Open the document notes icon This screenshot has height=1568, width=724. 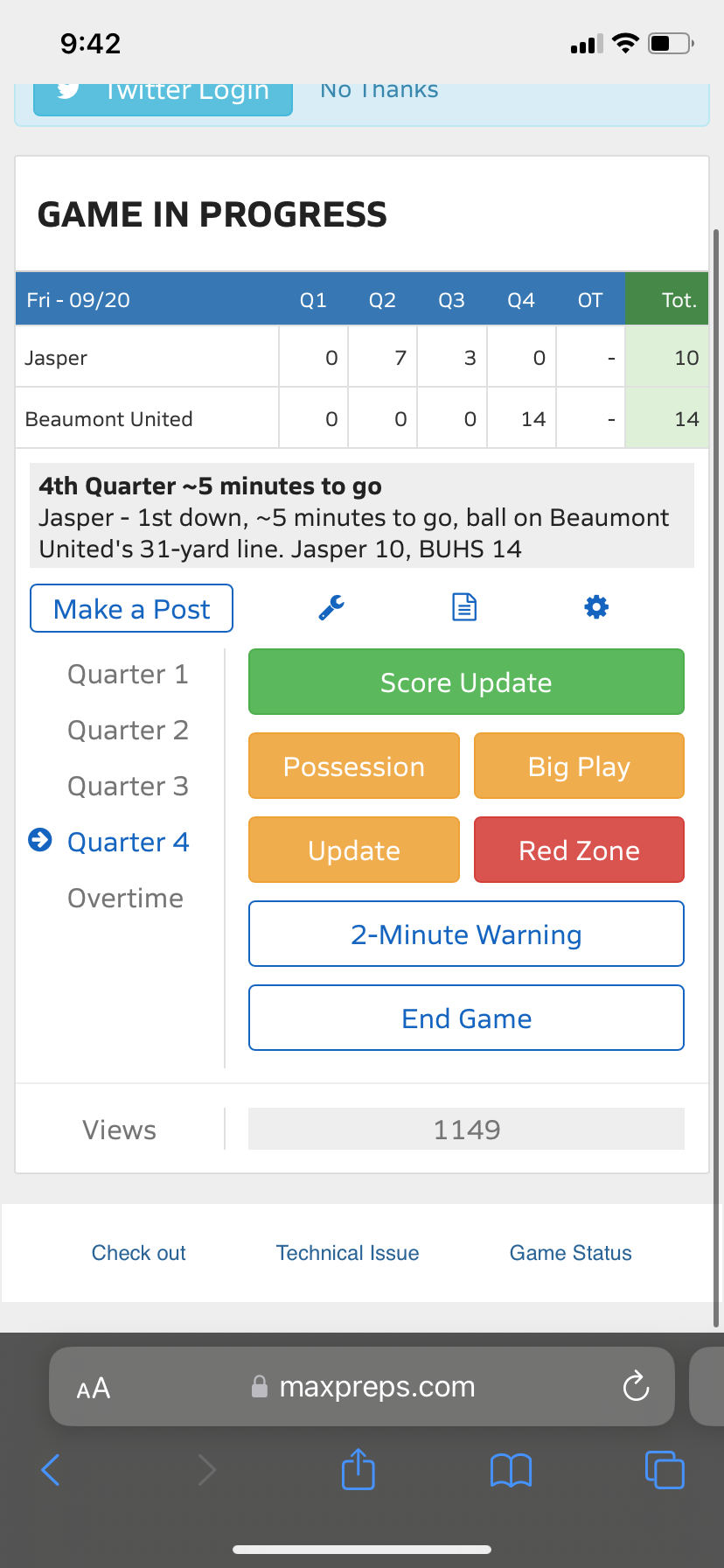(x=464, y=606)
